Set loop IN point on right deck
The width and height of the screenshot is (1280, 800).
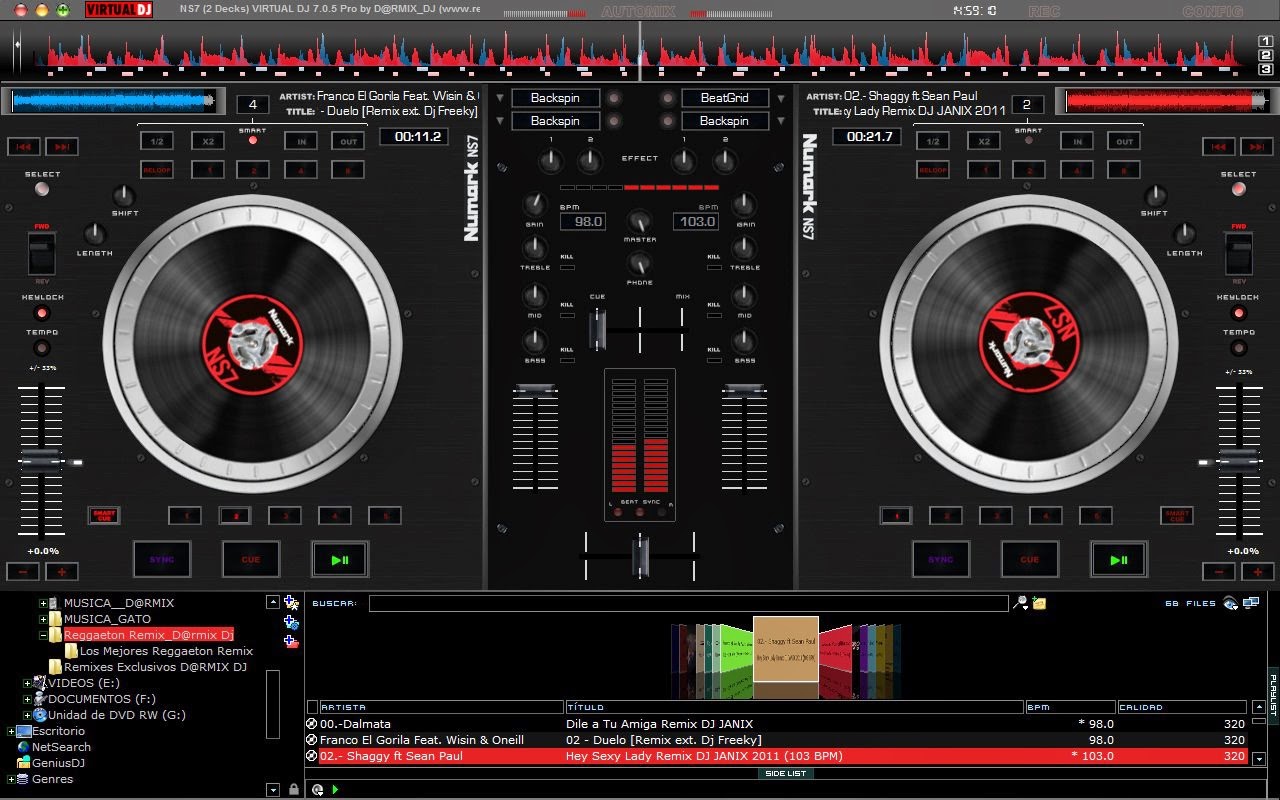tap(1077, 141)
